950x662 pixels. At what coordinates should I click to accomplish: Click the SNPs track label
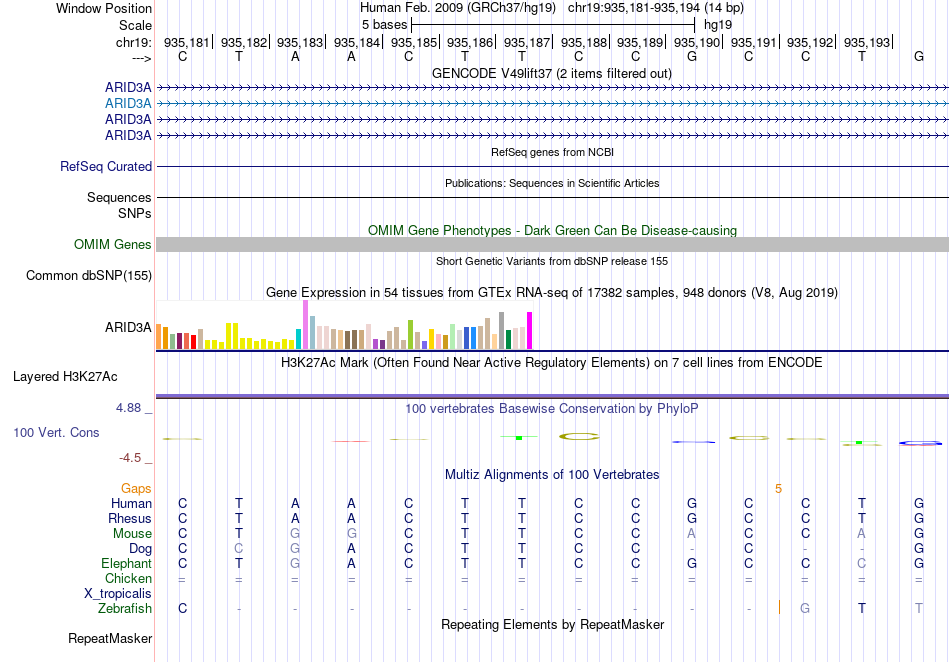135,213
